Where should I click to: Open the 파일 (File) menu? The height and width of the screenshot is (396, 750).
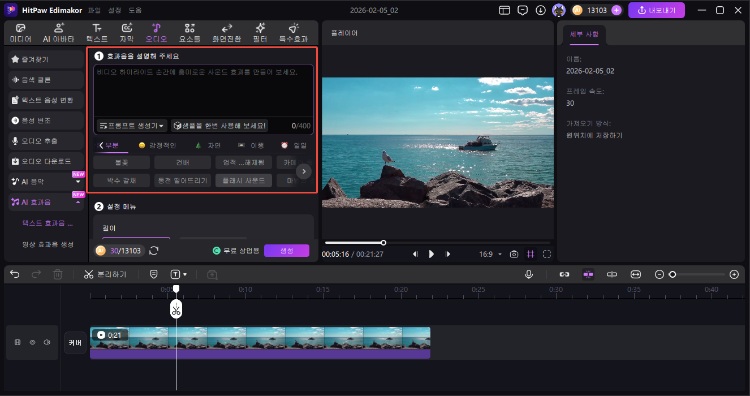(x=94, y=10)
